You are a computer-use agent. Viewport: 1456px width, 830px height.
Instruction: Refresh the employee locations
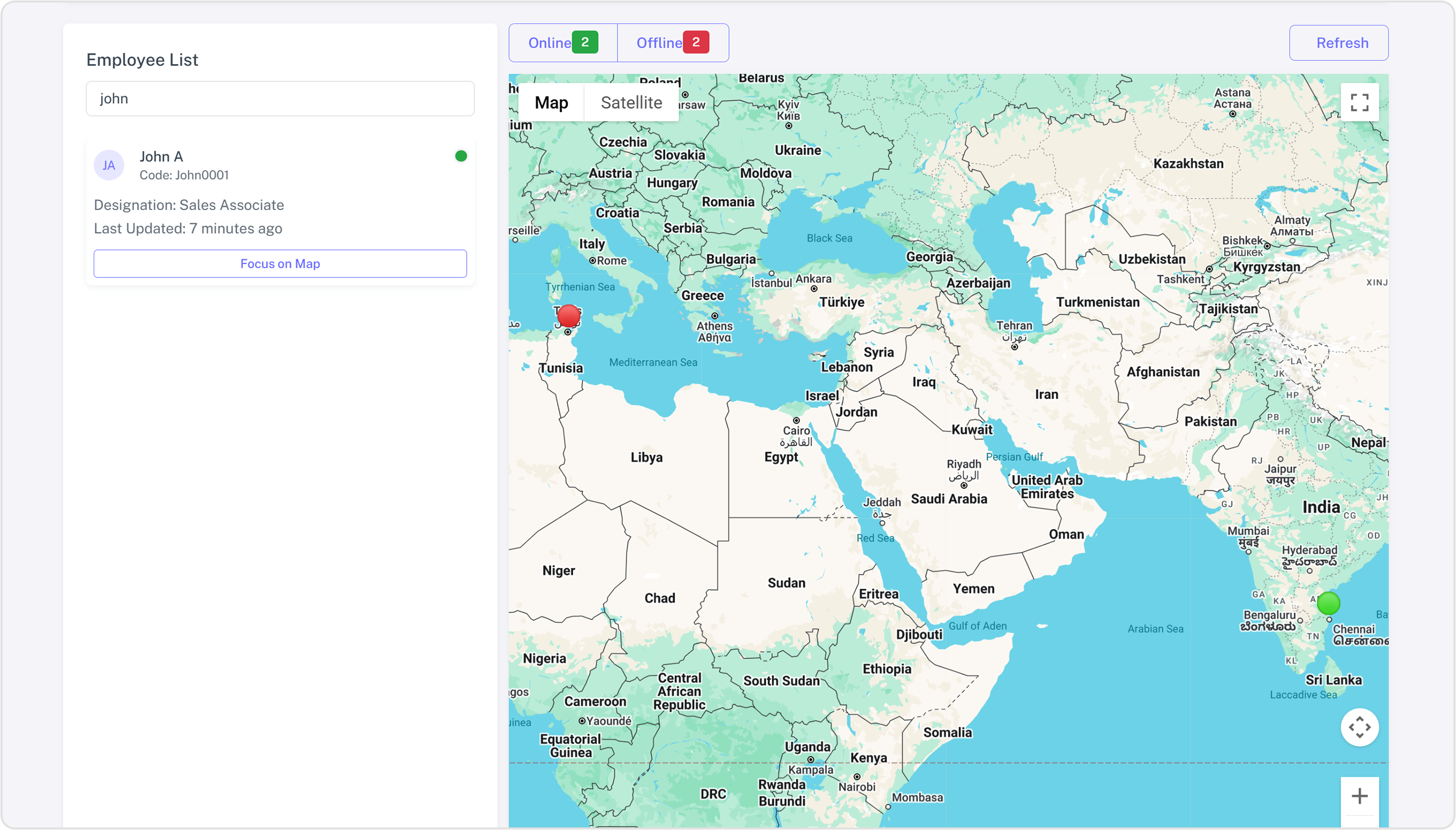tap(1338, 43)
